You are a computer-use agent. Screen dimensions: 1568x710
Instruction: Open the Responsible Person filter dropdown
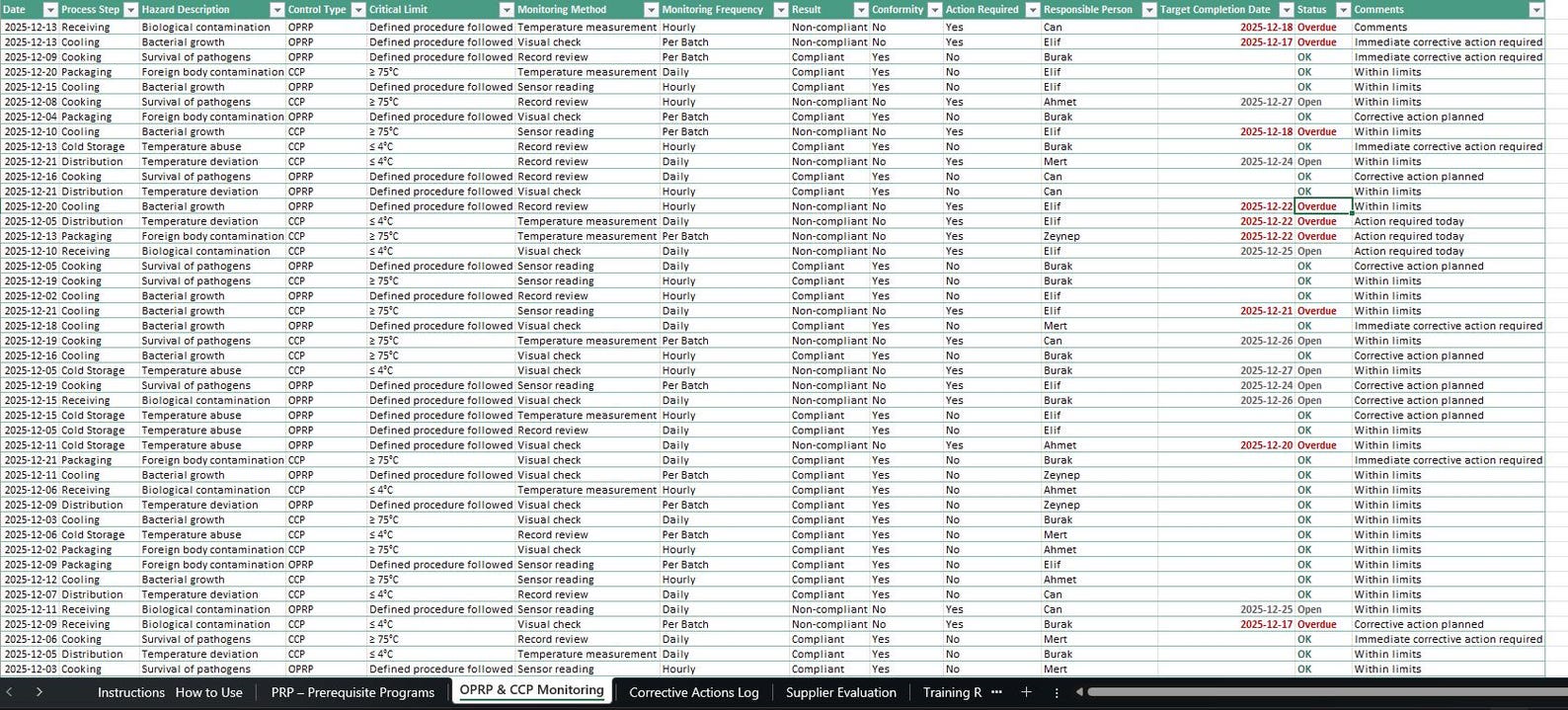1148,10
